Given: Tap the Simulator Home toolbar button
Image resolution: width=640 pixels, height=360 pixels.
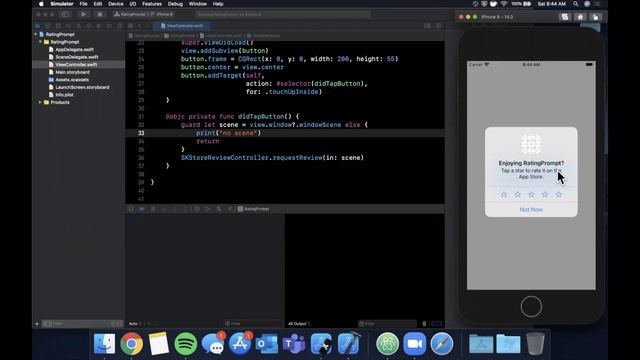Looking at the screenshot, I should [580, 17].
